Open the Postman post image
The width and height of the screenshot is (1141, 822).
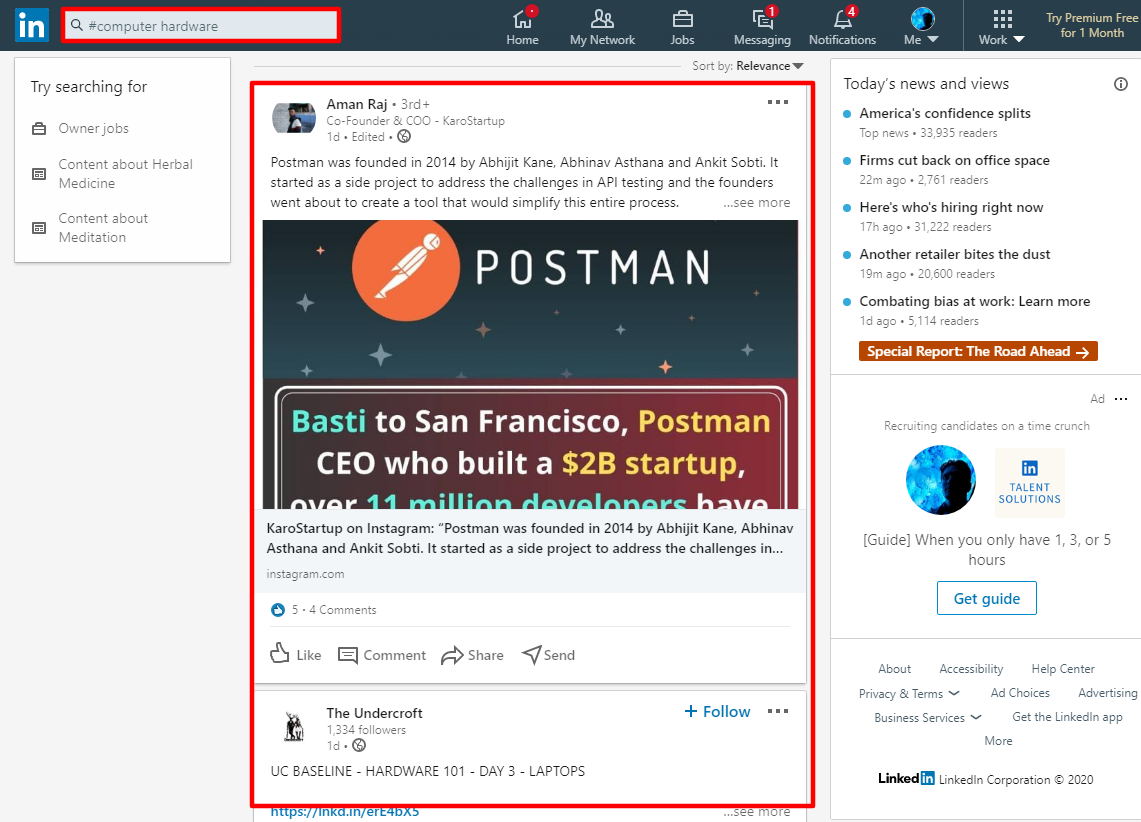click(530, 364)
